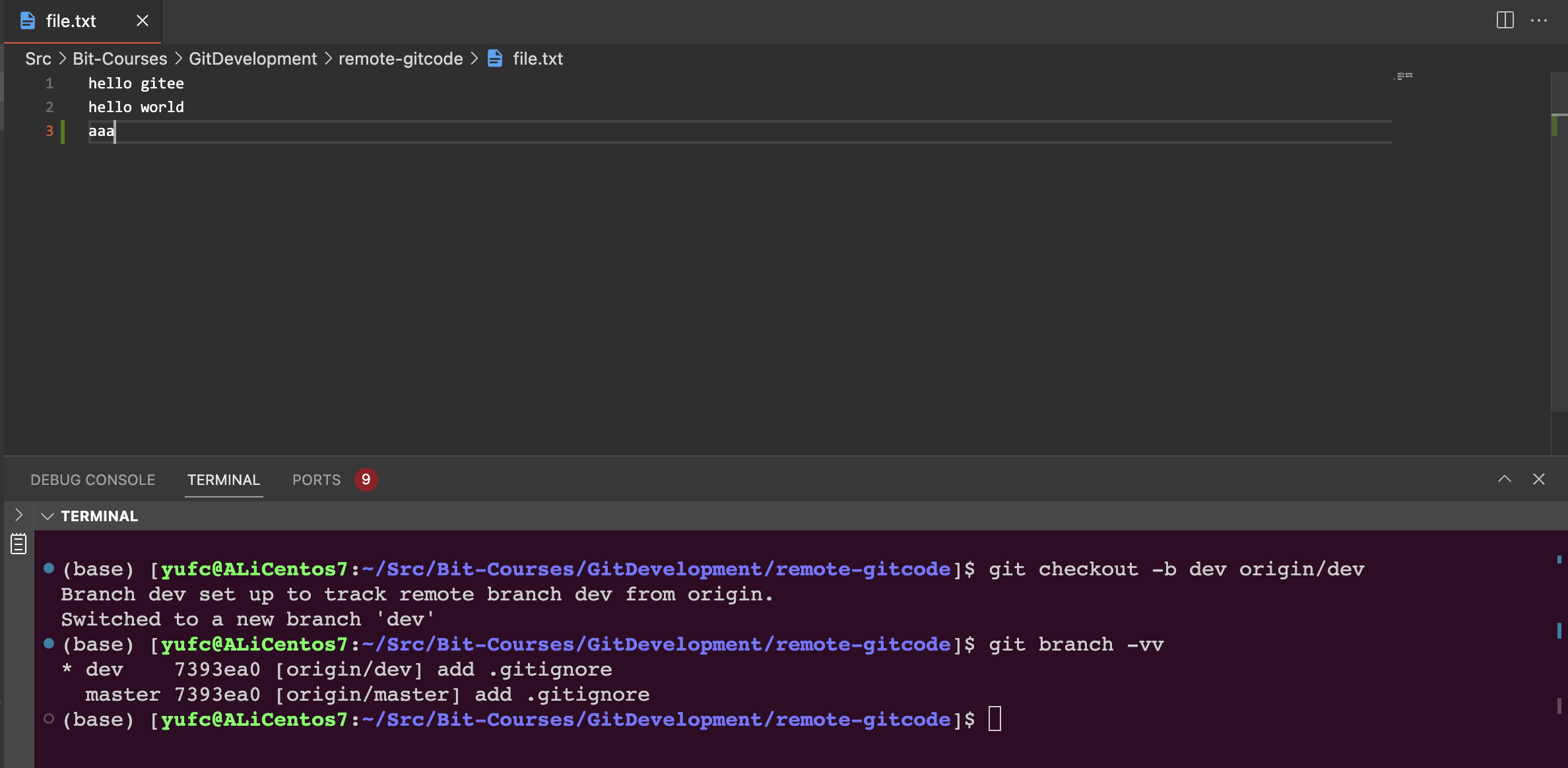Click the GitDevelopment breadcrumb segment

(x=253, y=59)
